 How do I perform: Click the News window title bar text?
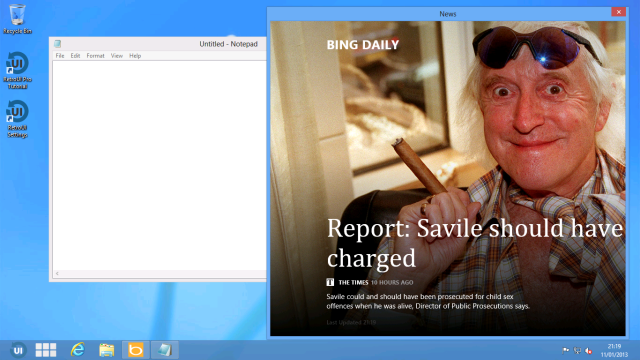coord(447,14)
